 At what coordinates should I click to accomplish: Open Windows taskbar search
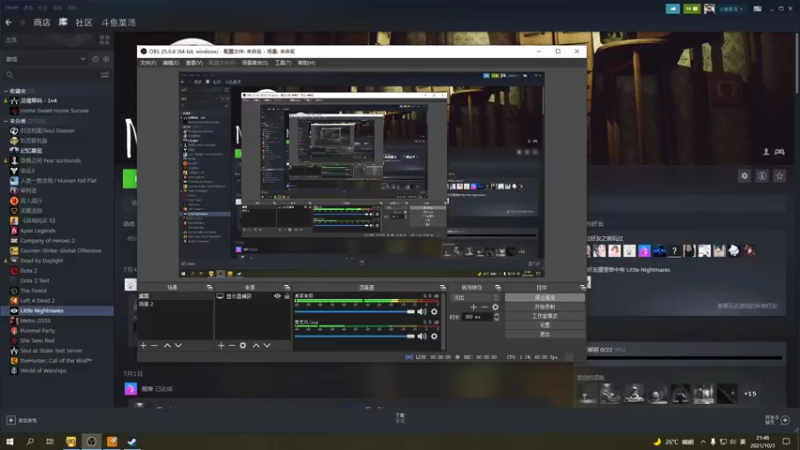30,441
